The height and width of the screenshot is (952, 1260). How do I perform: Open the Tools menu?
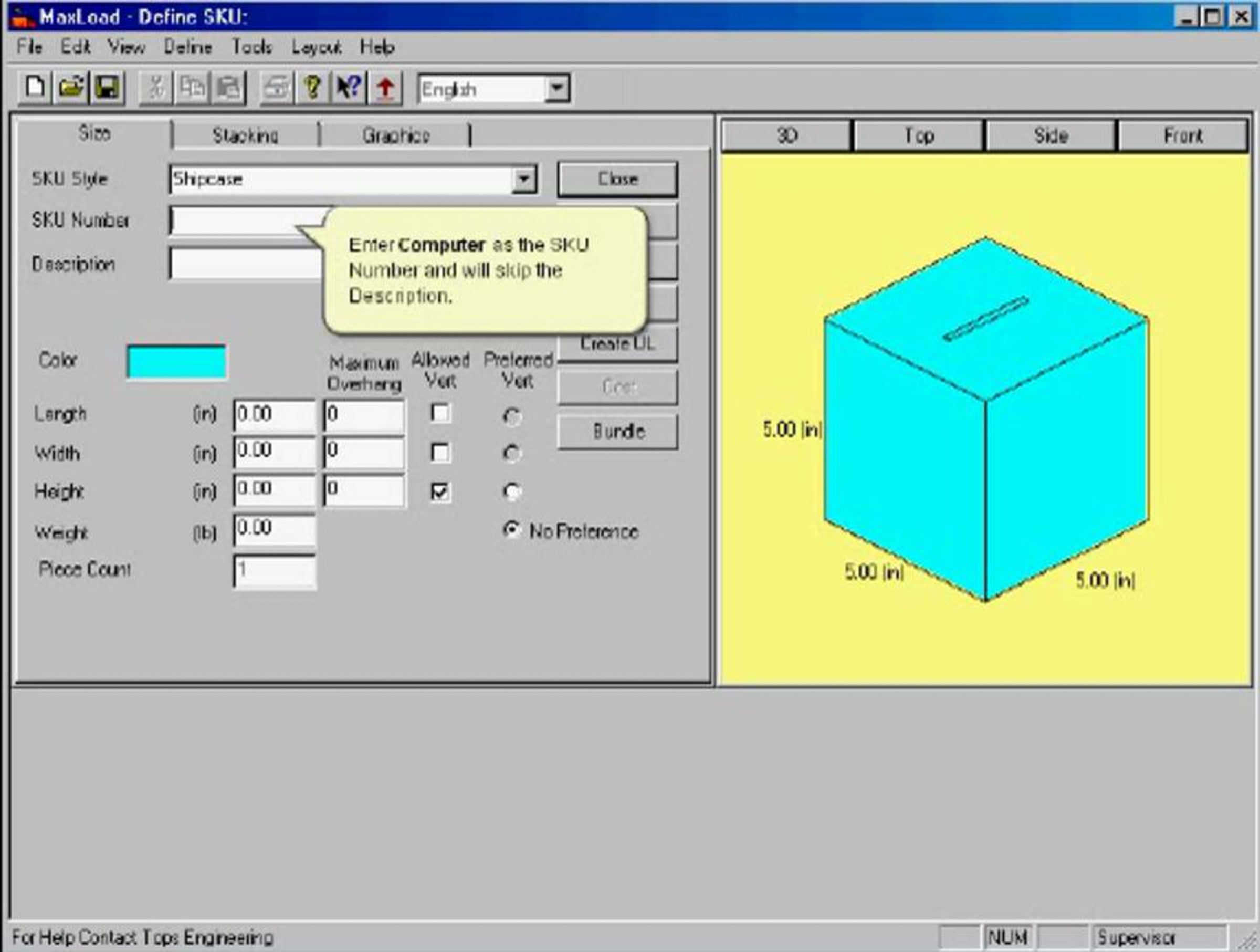pos(252,47)
